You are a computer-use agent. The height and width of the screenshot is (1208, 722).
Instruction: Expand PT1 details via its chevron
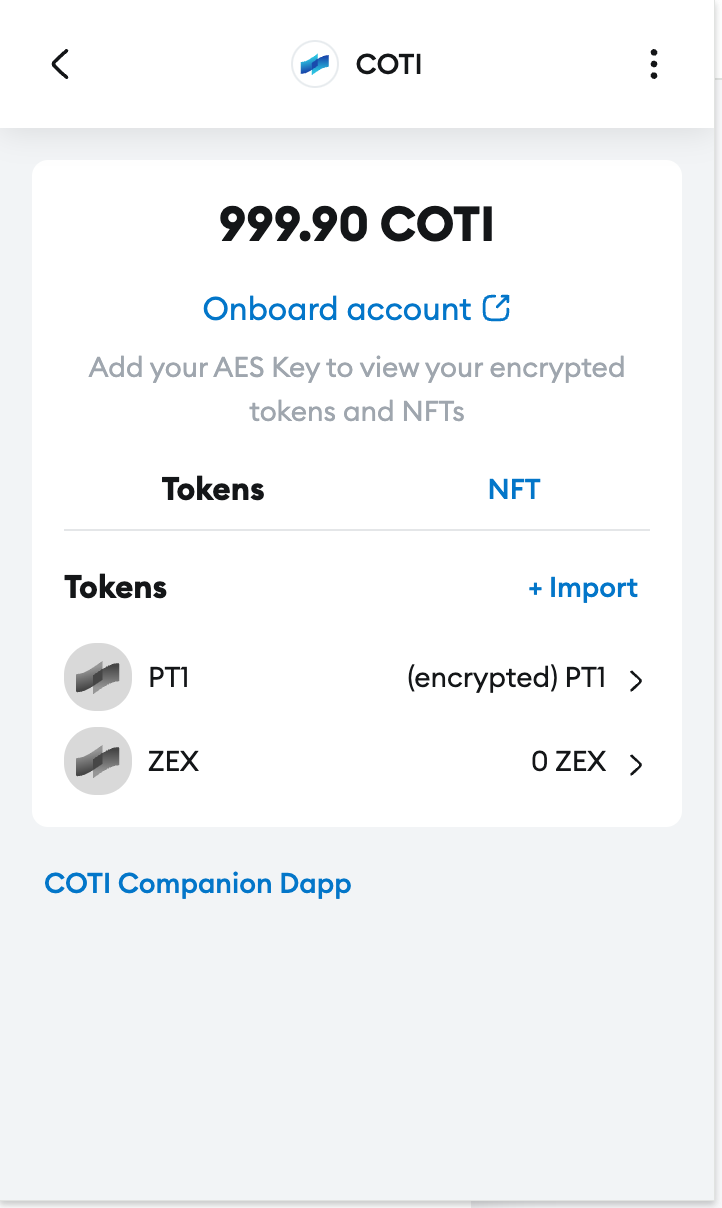(636, 681)
